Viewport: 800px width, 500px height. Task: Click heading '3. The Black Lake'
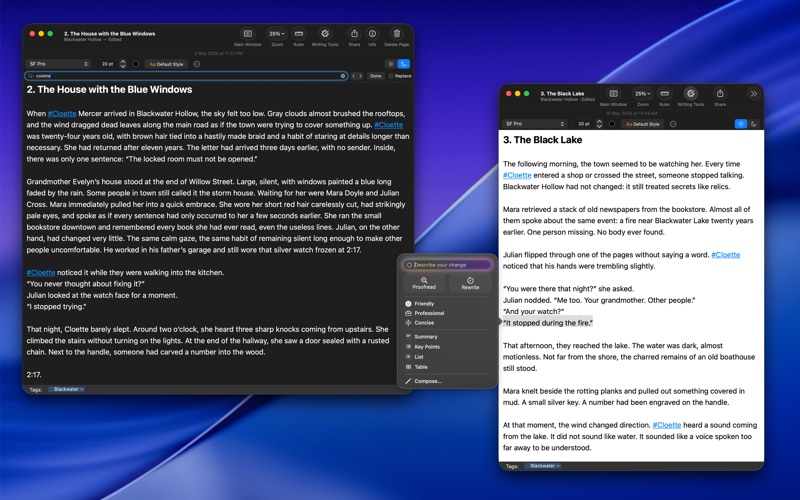[x=542, y=140]
